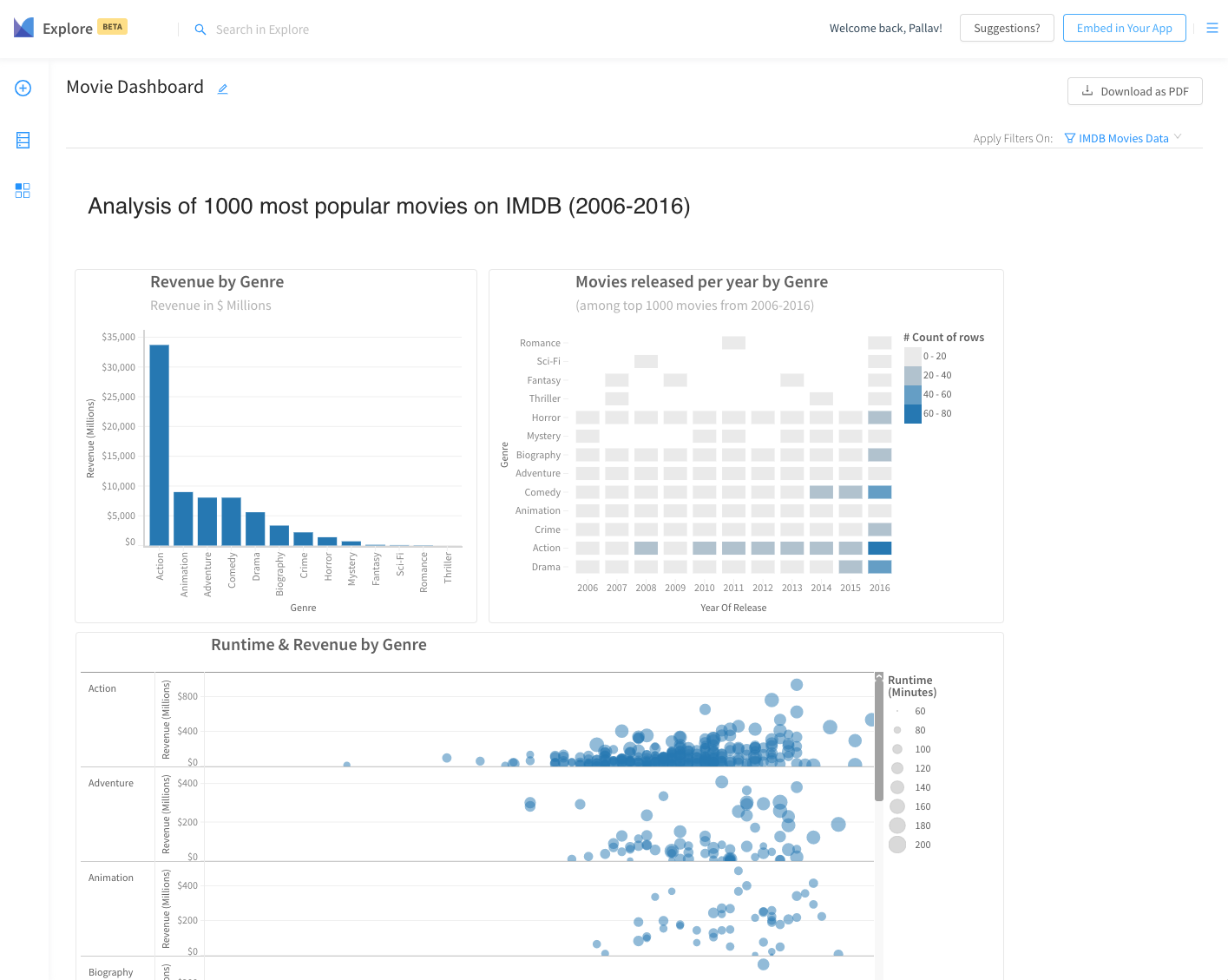Open the dashboards grid icon in sidebar

tap(23, 191)
